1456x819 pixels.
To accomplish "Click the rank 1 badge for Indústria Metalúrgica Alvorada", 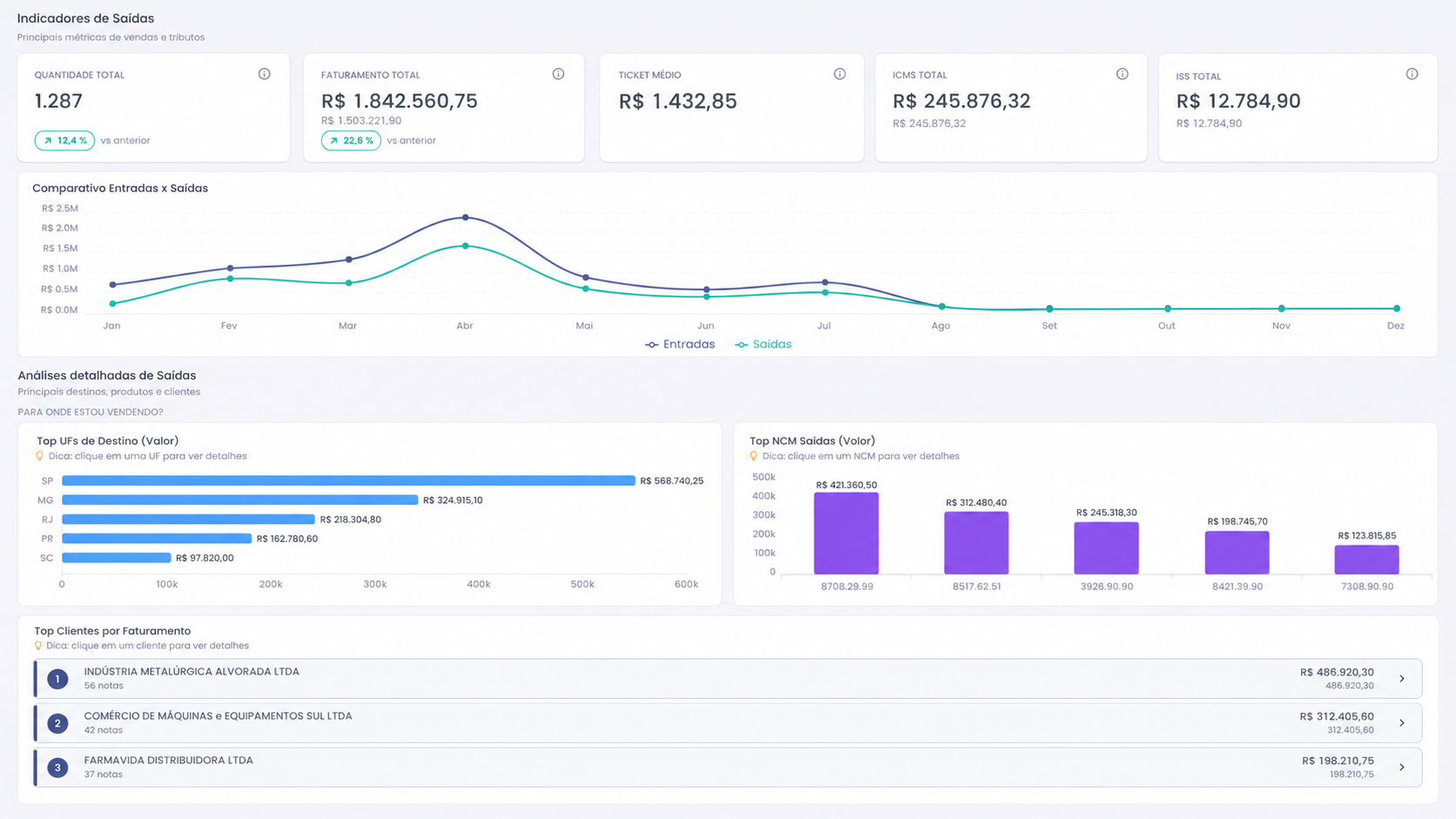I will (57, 679).
